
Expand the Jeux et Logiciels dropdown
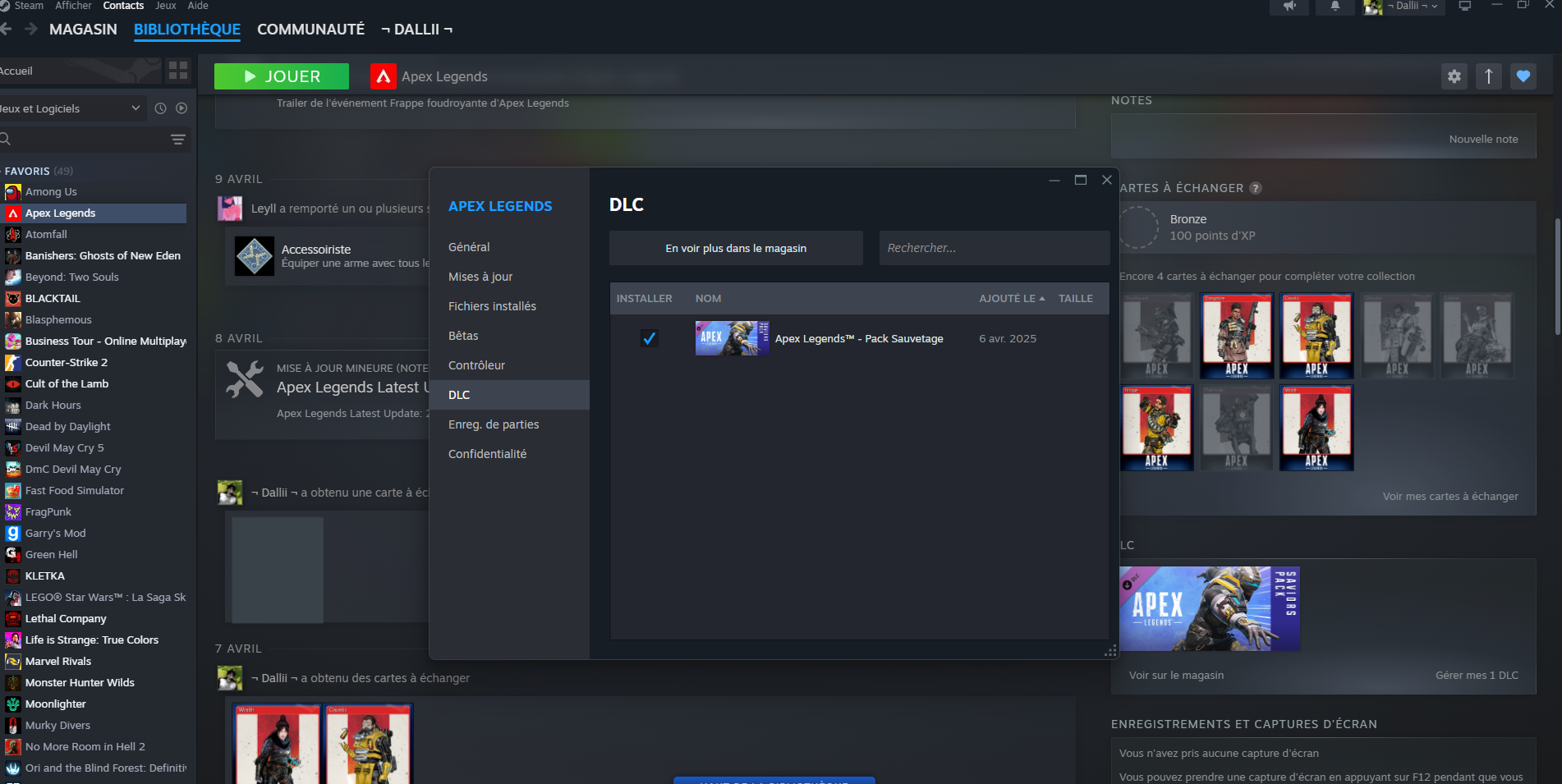click(136, 108)
